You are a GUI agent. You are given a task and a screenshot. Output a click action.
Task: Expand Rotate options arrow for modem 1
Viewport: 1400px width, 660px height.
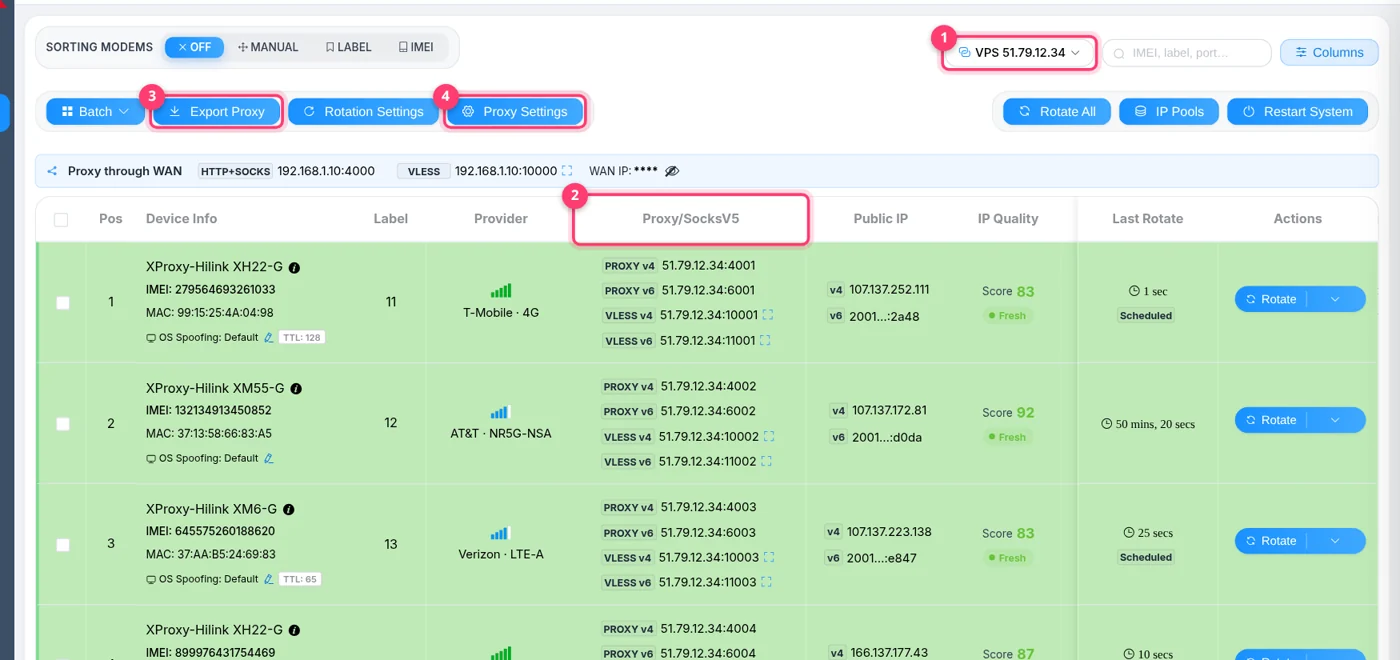pyautogui.click(x=1335, y=299)
